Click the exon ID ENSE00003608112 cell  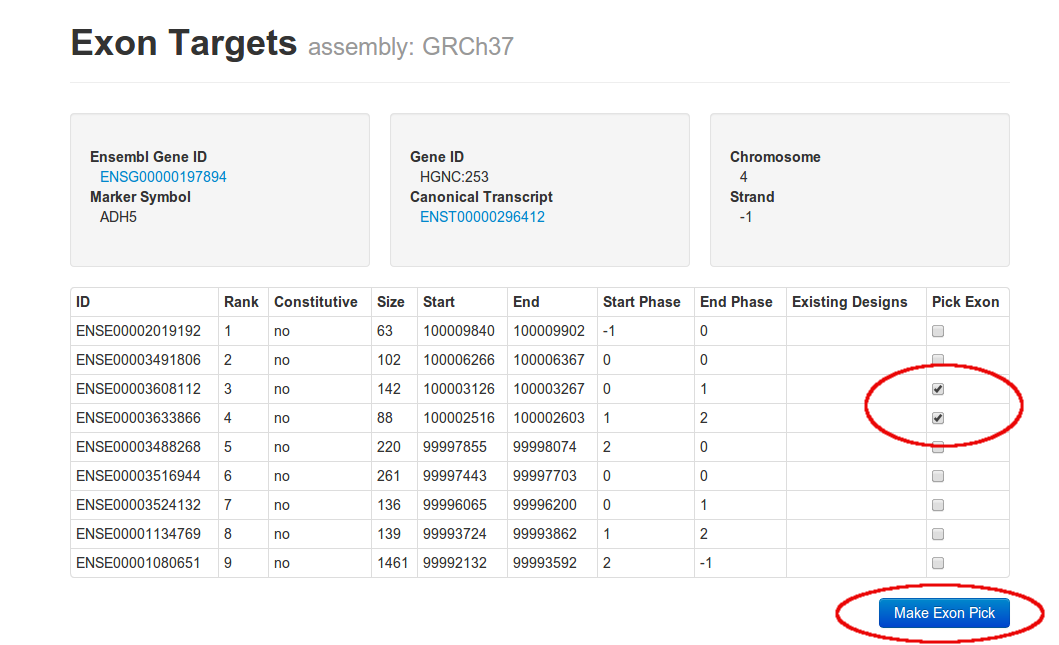point(138,389)
